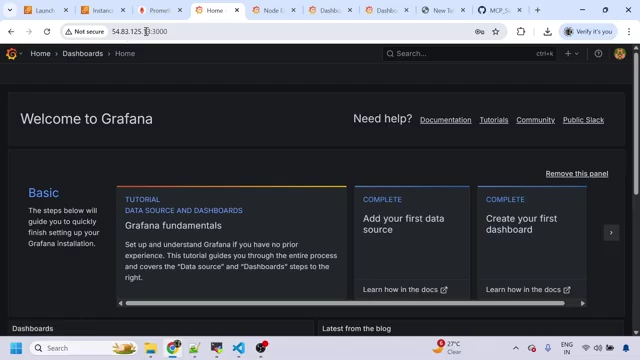Open File Explorer from taskbar

(x=150, y=348)
